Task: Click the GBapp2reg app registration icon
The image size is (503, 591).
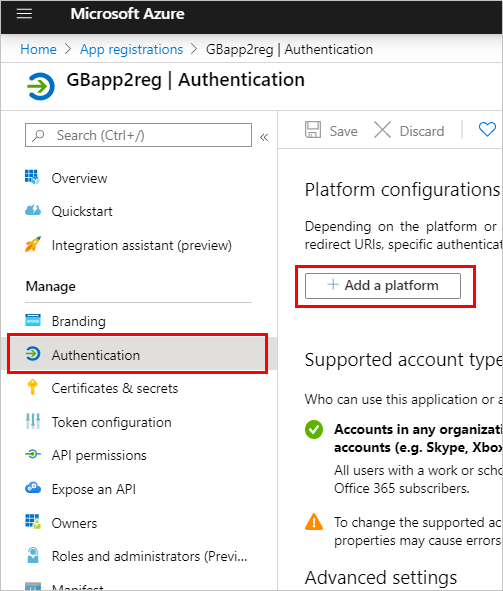Action: pyautogui.click(x=41, y=86)
